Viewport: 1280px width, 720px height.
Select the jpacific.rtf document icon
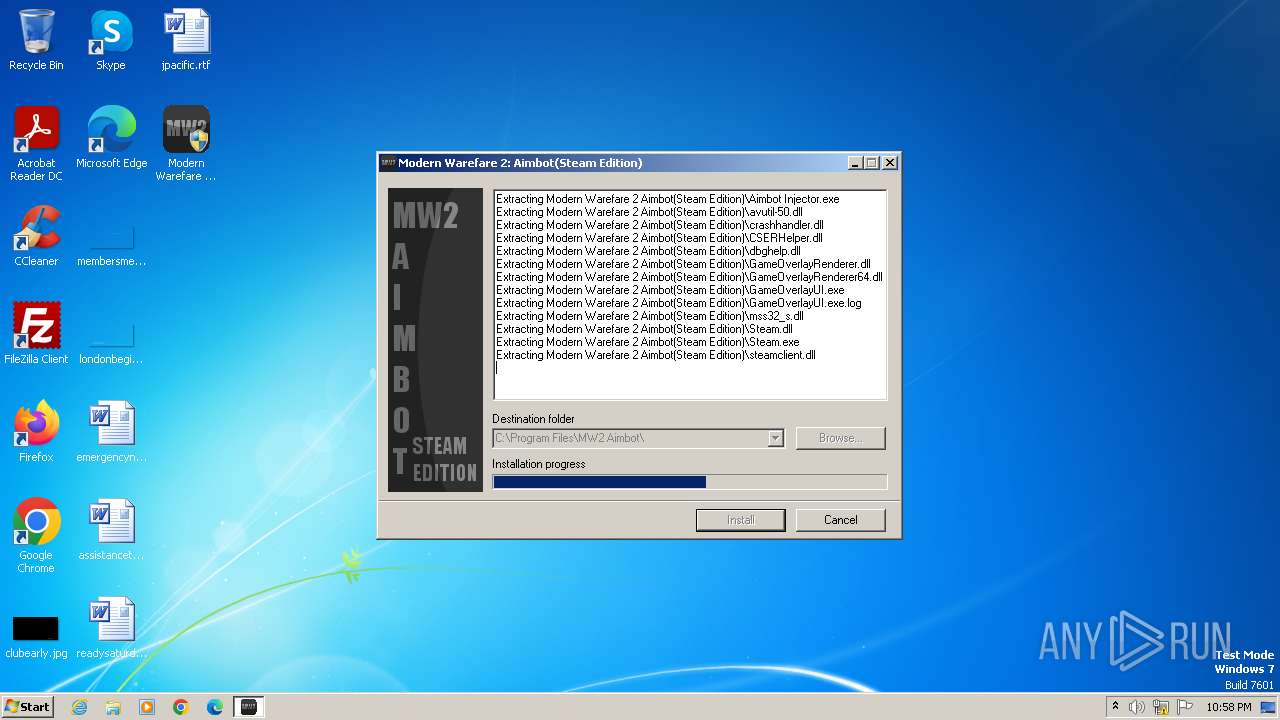pos(186,40)
